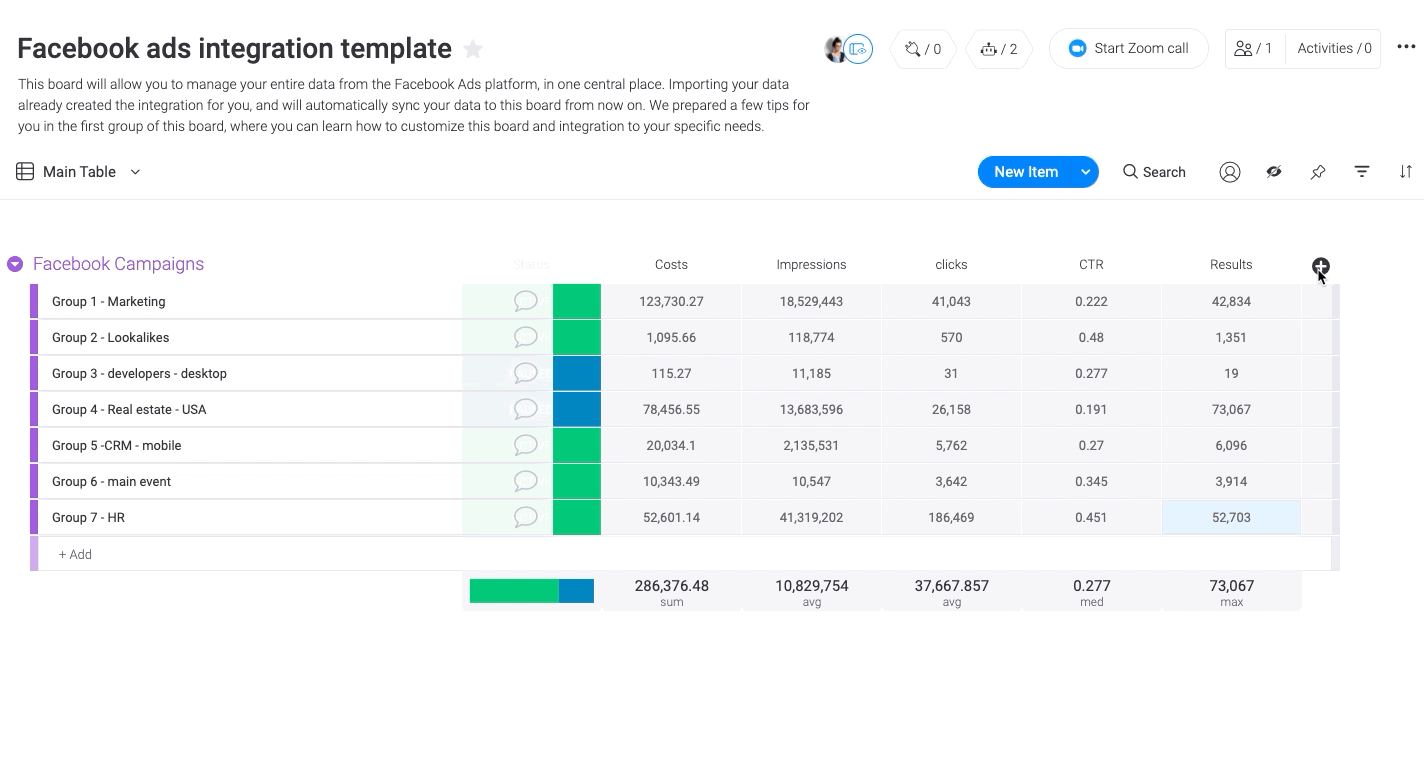This screenshot has width=1424, height=778.
Task: Open automations counter showing 2
Action: (999, 48)
